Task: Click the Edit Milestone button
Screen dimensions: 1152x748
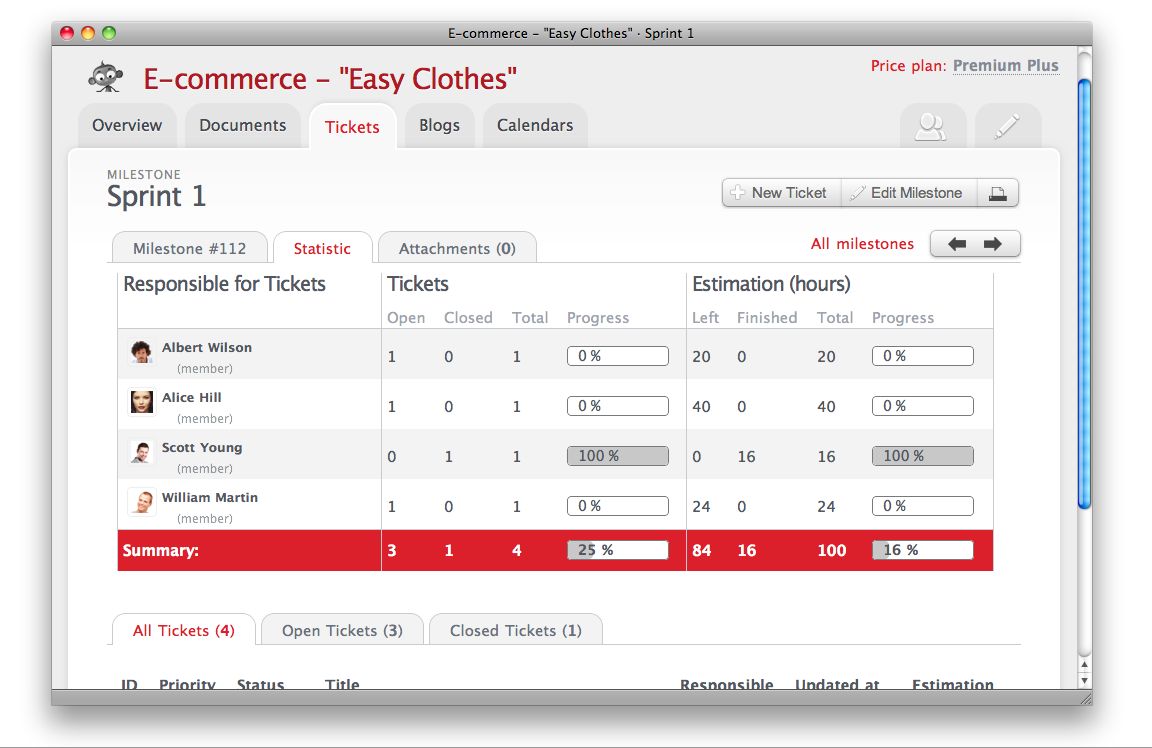Action: tap(909, 193)
